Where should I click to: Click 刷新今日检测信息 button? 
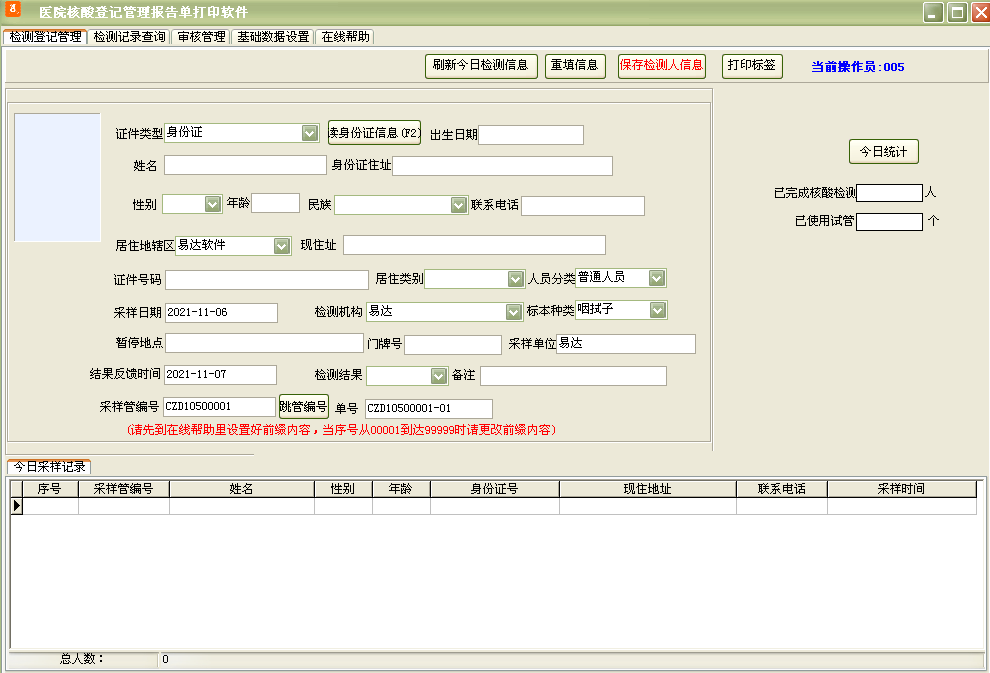pos(481,66)
